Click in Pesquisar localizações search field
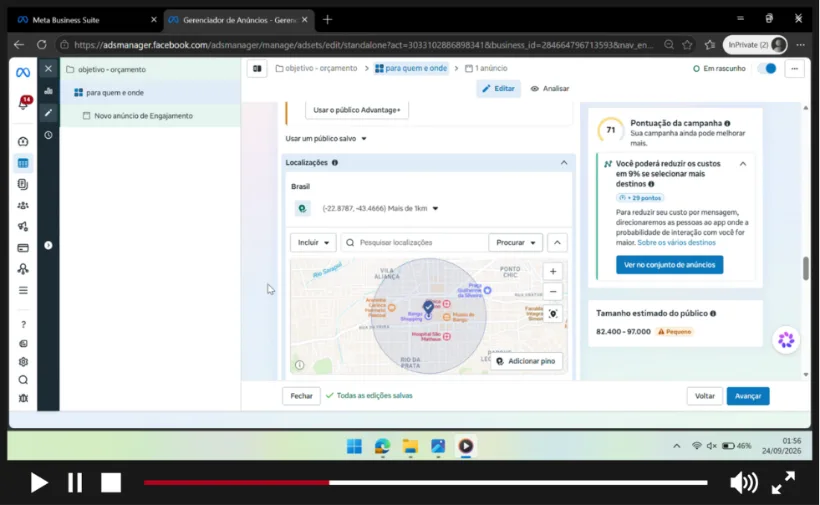The image size is (820, 505). (x=414, y=243)
